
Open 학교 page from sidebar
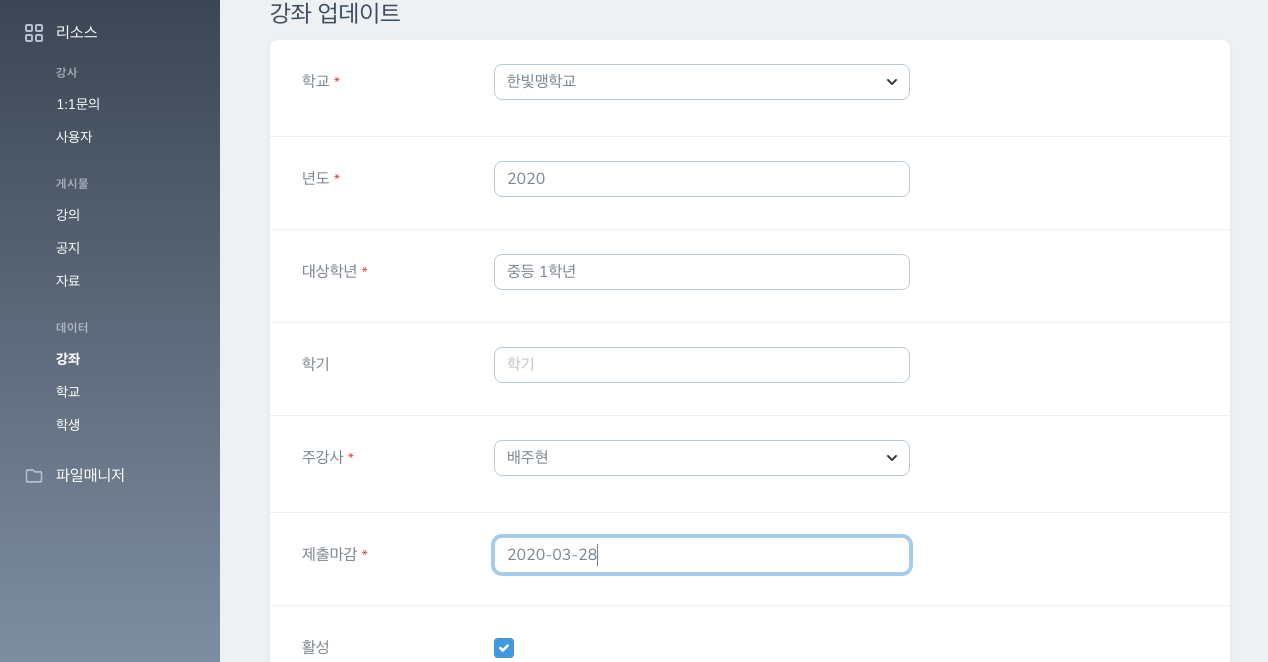point(68,392)
